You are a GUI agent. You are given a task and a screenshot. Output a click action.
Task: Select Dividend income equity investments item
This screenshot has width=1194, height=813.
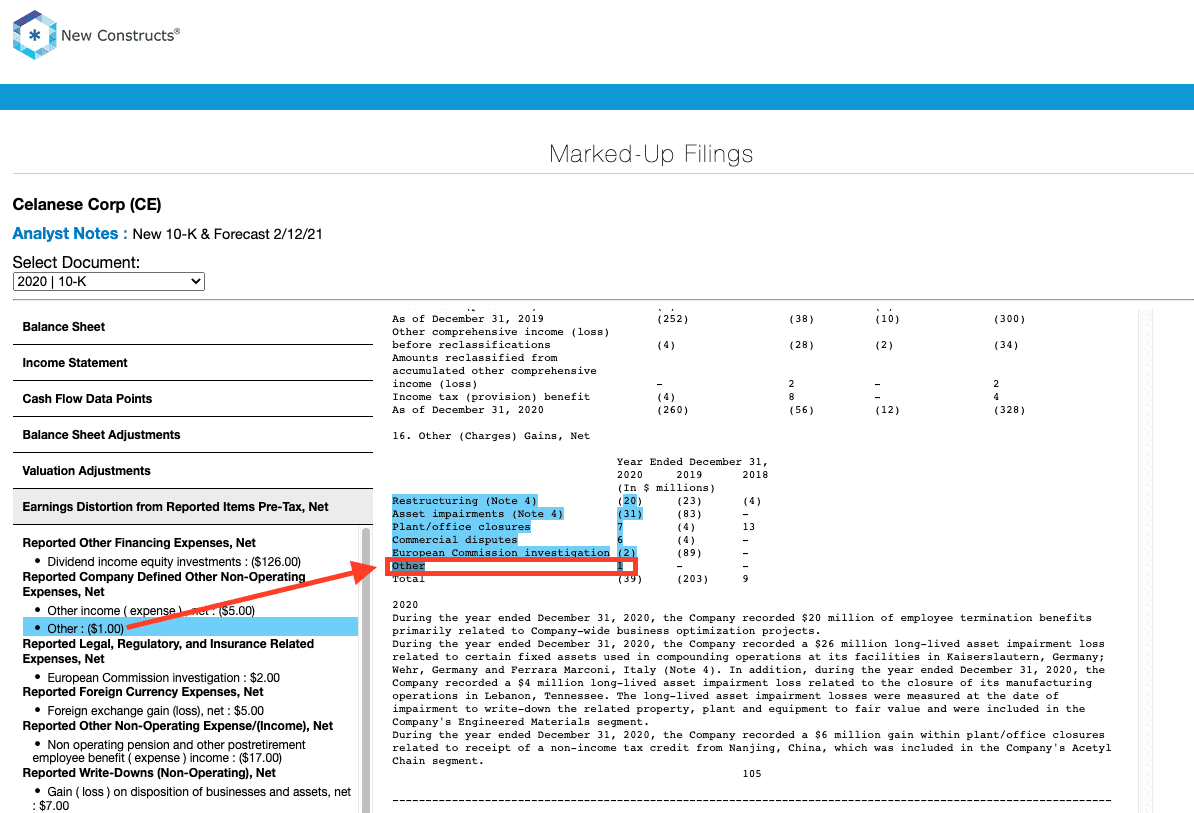pos(174,562)
